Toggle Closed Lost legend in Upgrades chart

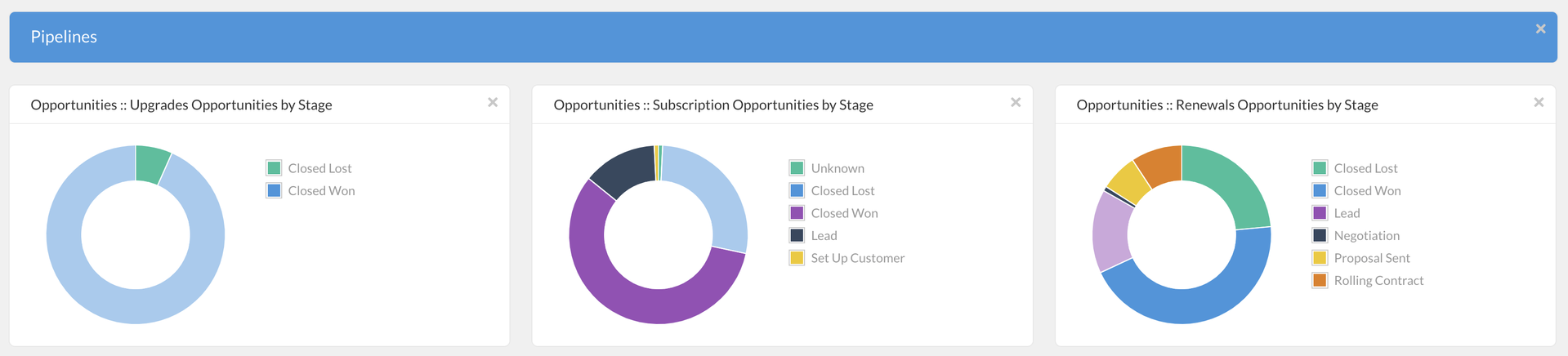(319, 168)
